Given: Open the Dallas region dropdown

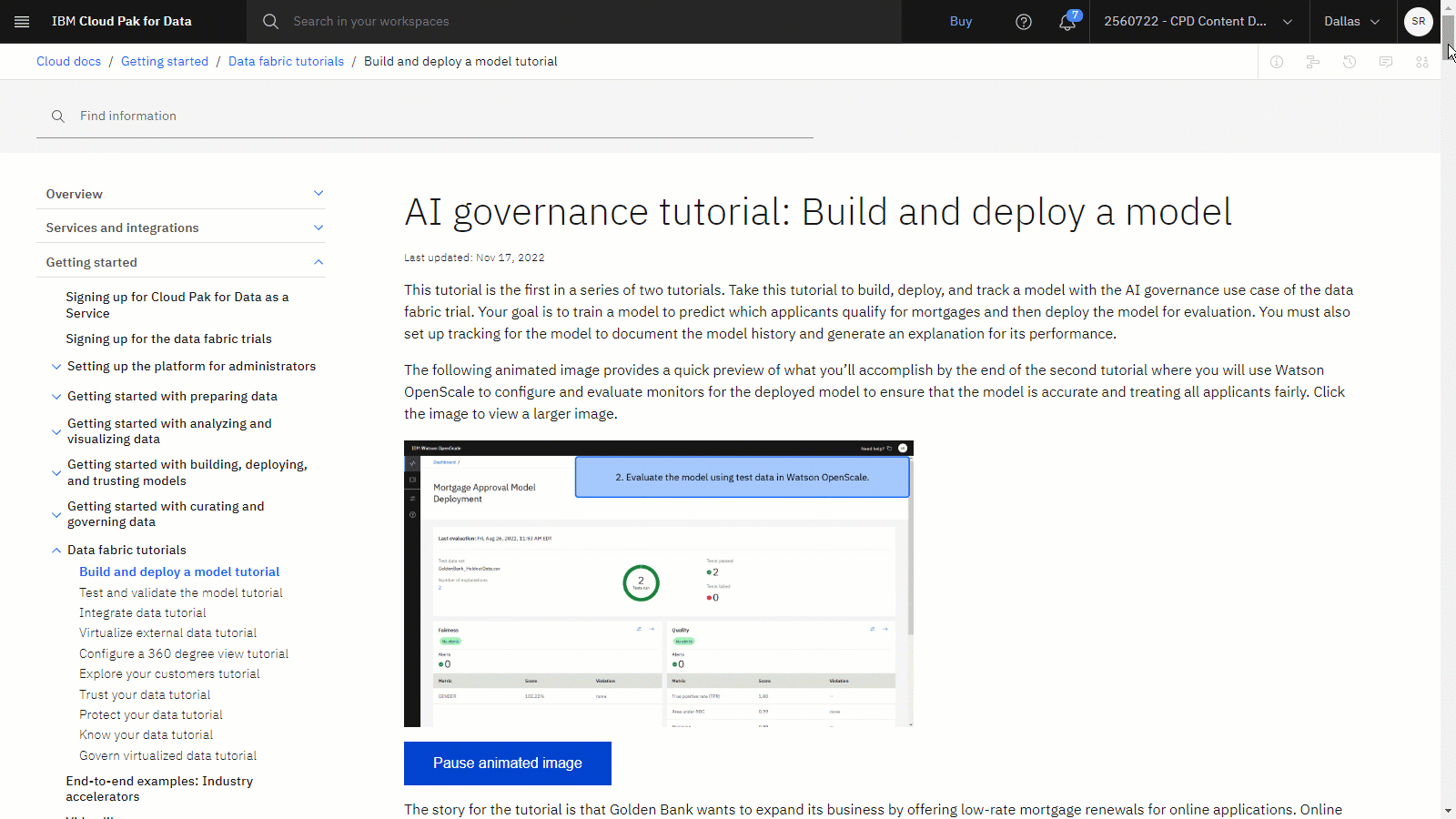Looking at the screenshot, I should (1352, 21).
